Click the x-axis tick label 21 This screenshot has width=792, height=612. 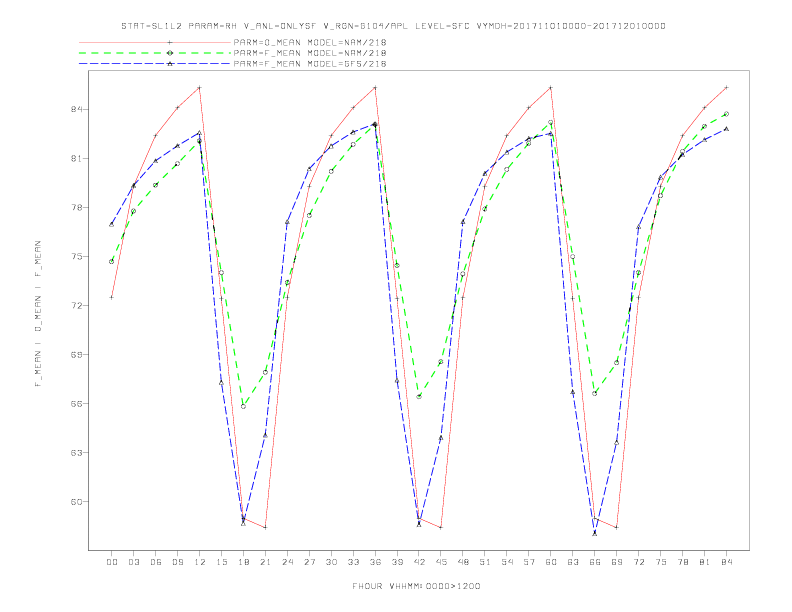[x=265, y=562]
